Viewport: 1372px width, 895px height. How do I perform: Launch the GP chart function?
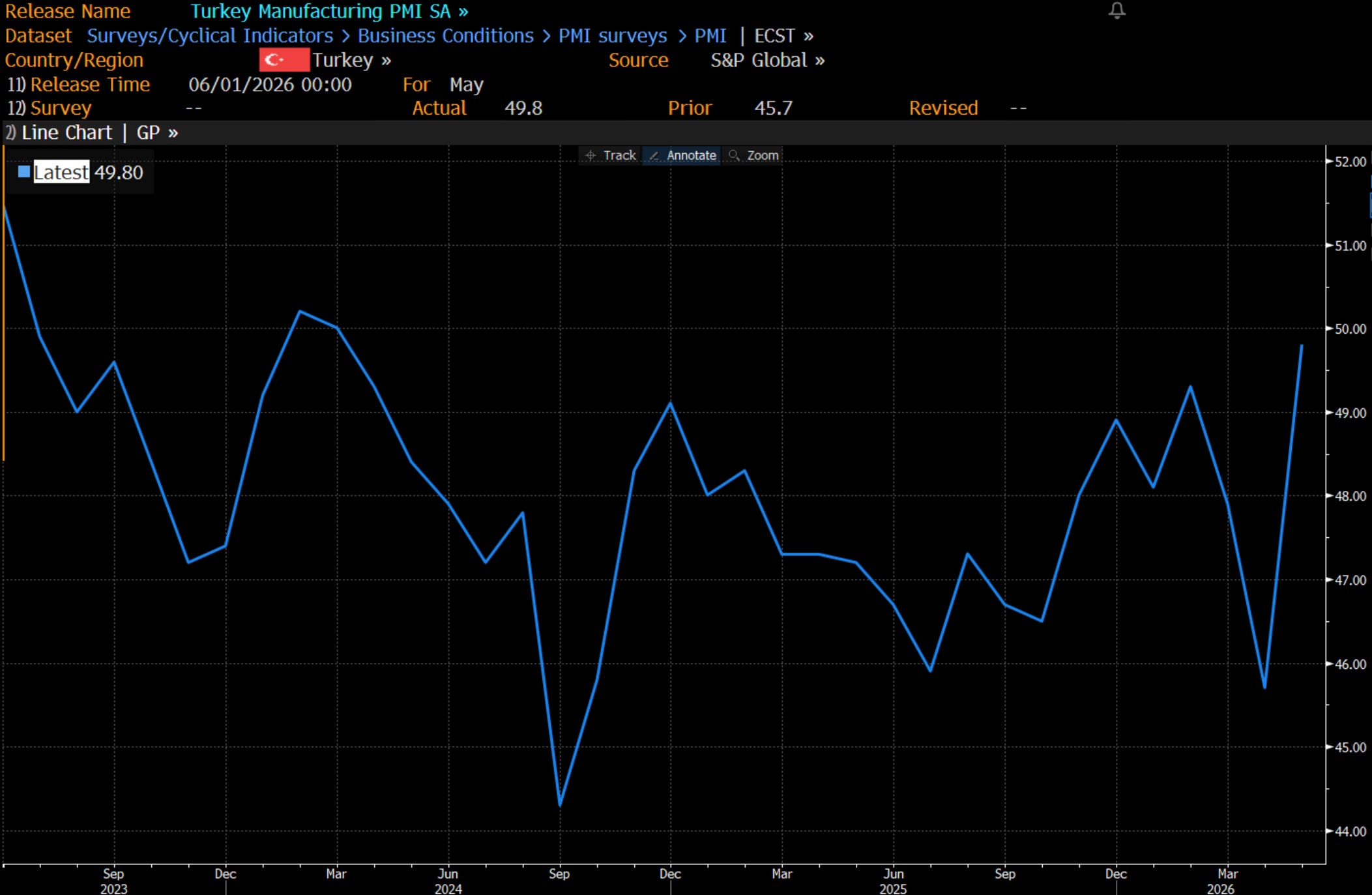click(157, 133)
